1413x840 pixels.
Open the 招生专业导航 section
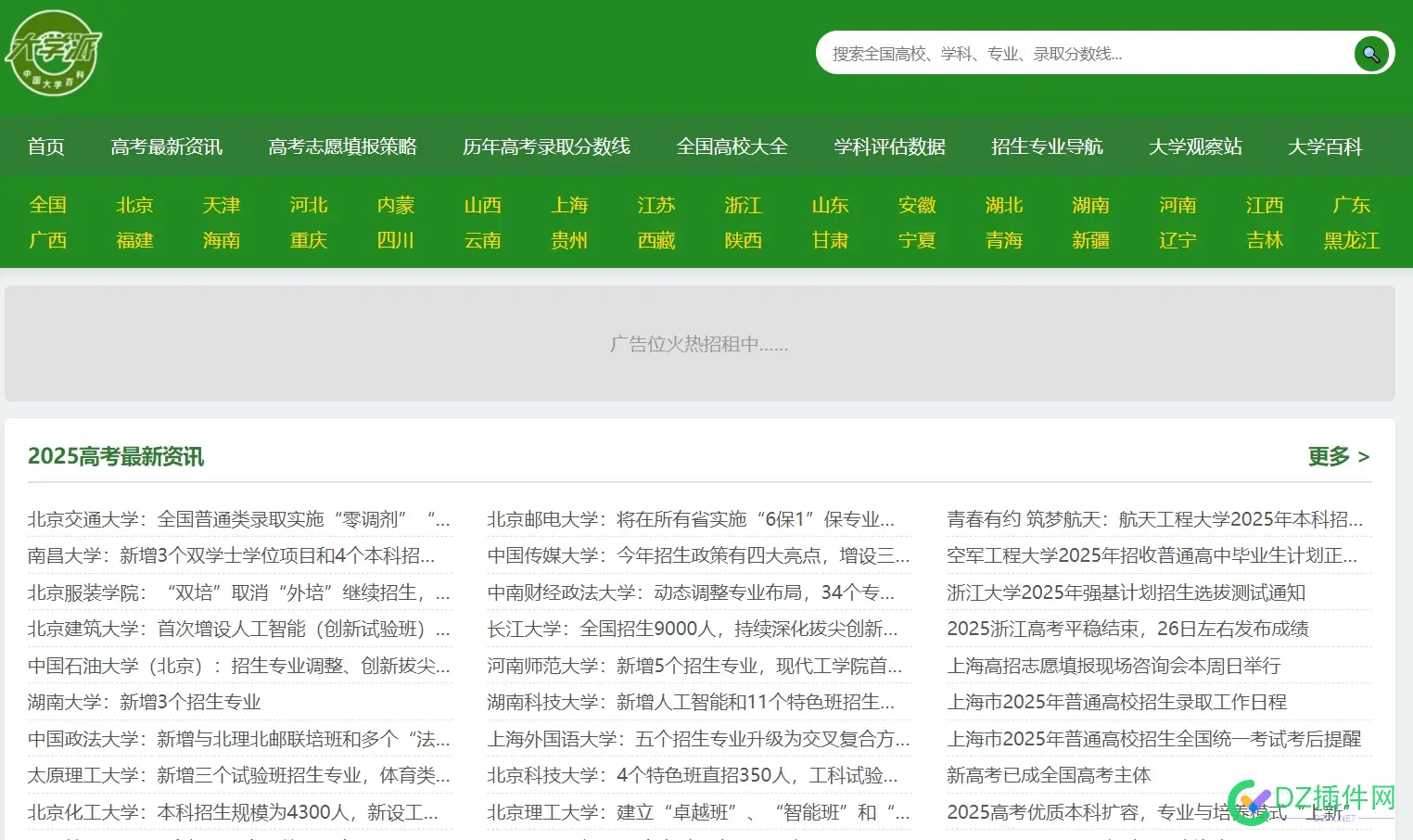click(1047, 146)
